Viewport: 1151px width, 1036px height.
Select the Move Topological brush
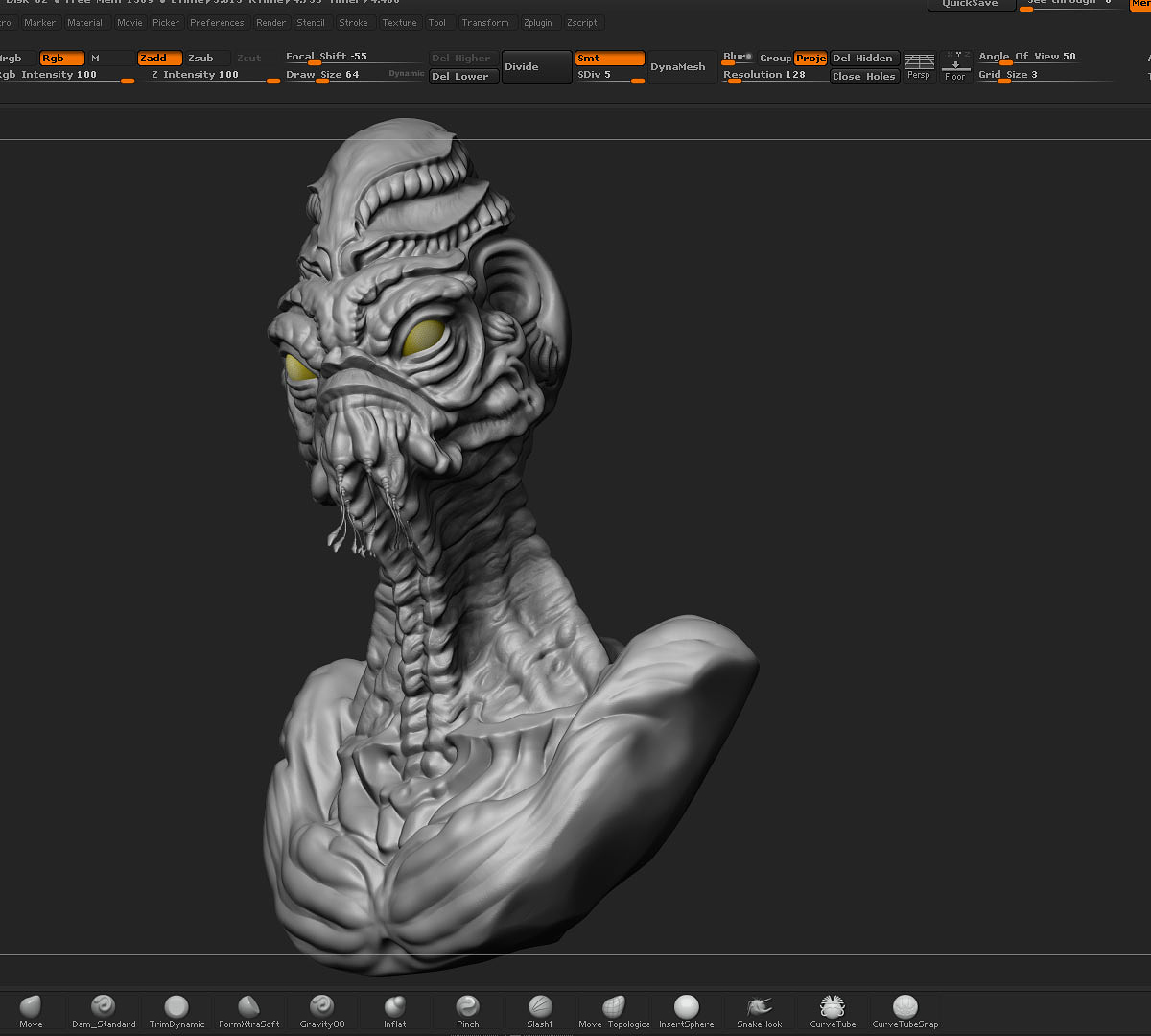coord(614,1011)
